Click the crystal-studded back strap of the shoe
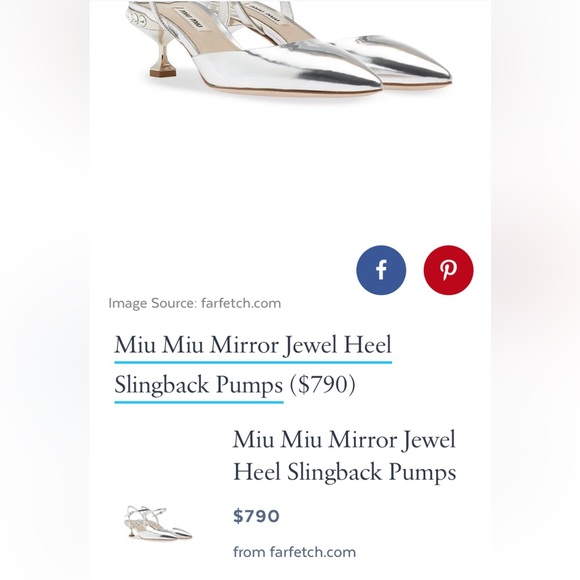The height and width of the screenshot is (580, 580). 136,17
